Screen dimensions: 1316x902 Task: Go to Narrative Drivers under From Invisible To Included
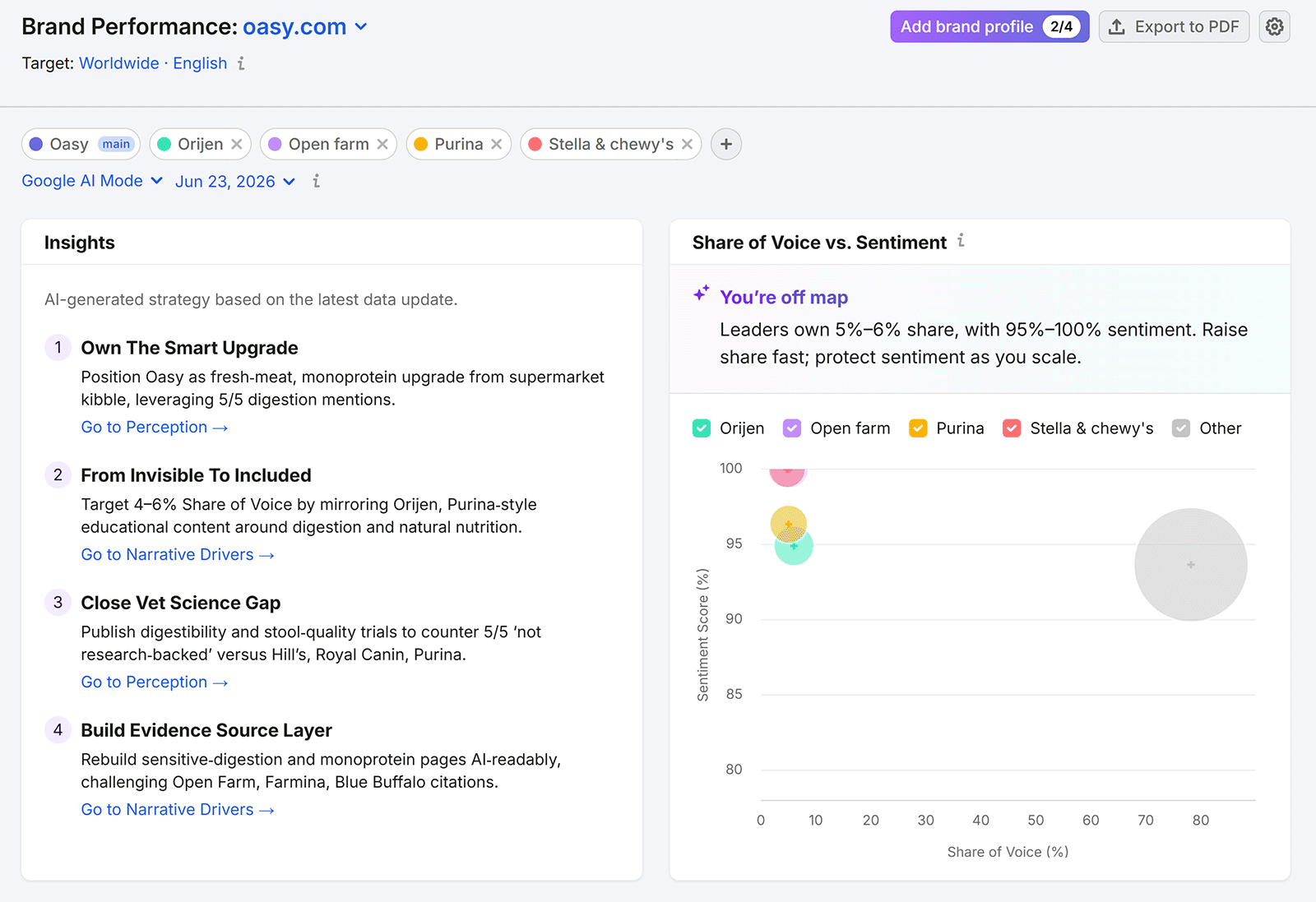click(x=178, y=555)
